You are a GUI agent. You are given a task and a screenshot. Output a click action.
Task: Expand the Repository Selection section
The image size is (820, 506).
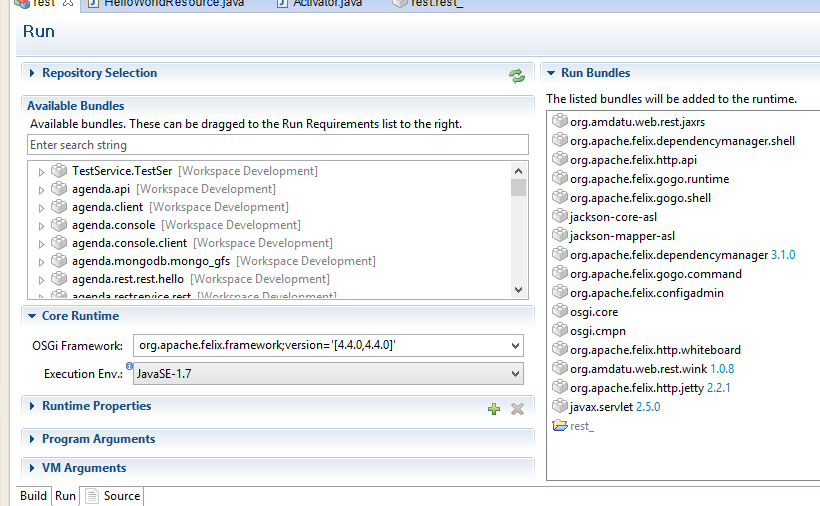[x=32, y=73]
